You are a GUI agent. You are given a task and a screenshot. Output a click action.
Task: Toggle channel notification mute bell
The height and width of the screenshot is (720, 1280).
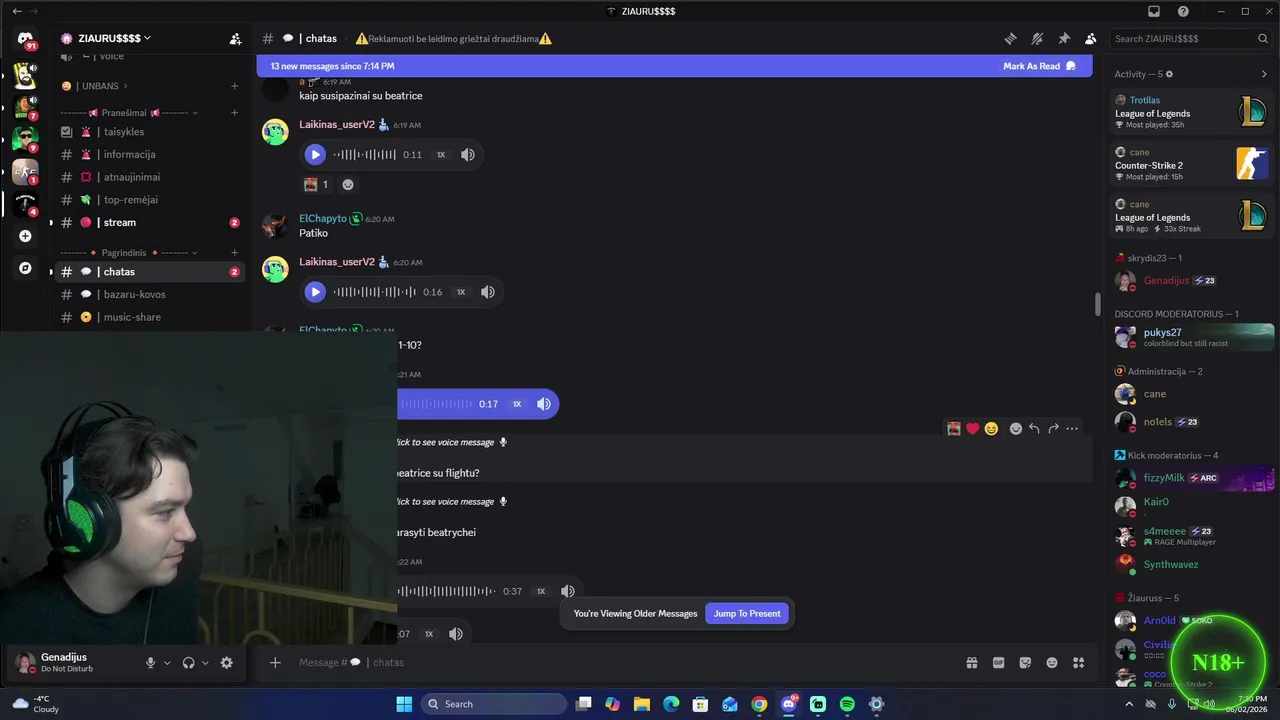[1037, 39]
